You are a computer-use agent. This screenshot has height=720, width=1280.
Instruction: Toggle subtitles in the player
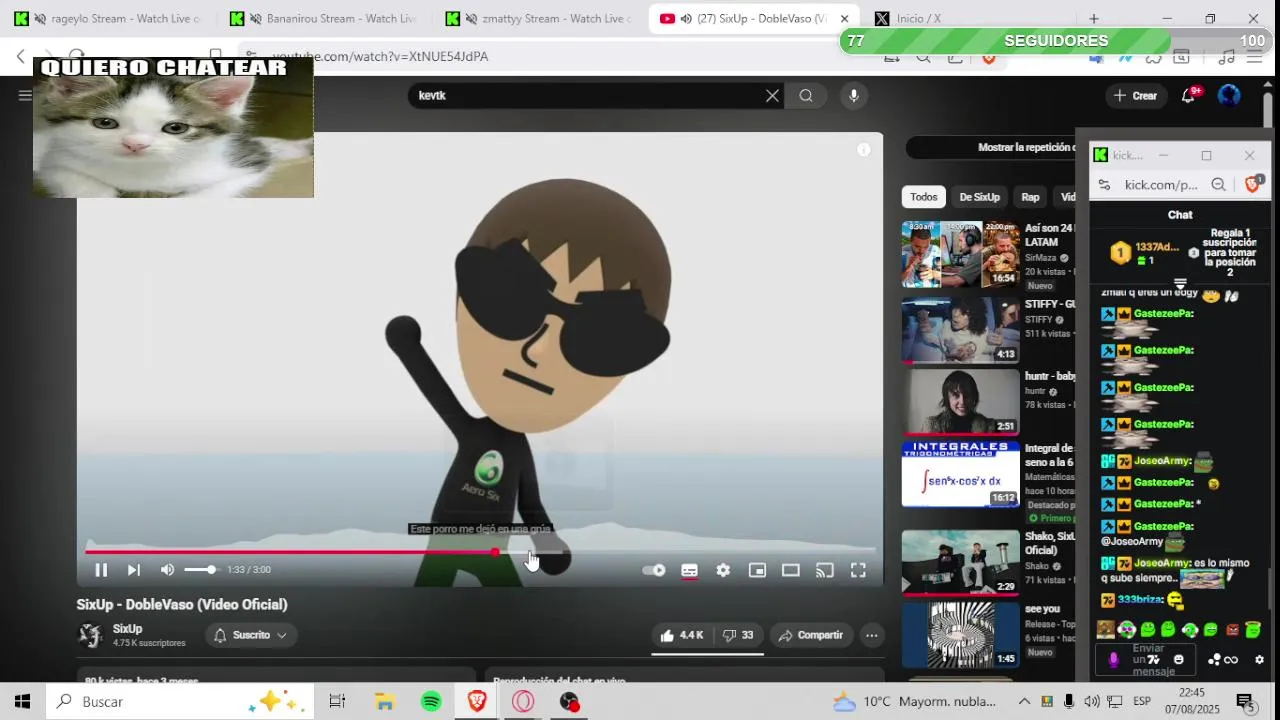pyautogui.click(x=689, y=570)
